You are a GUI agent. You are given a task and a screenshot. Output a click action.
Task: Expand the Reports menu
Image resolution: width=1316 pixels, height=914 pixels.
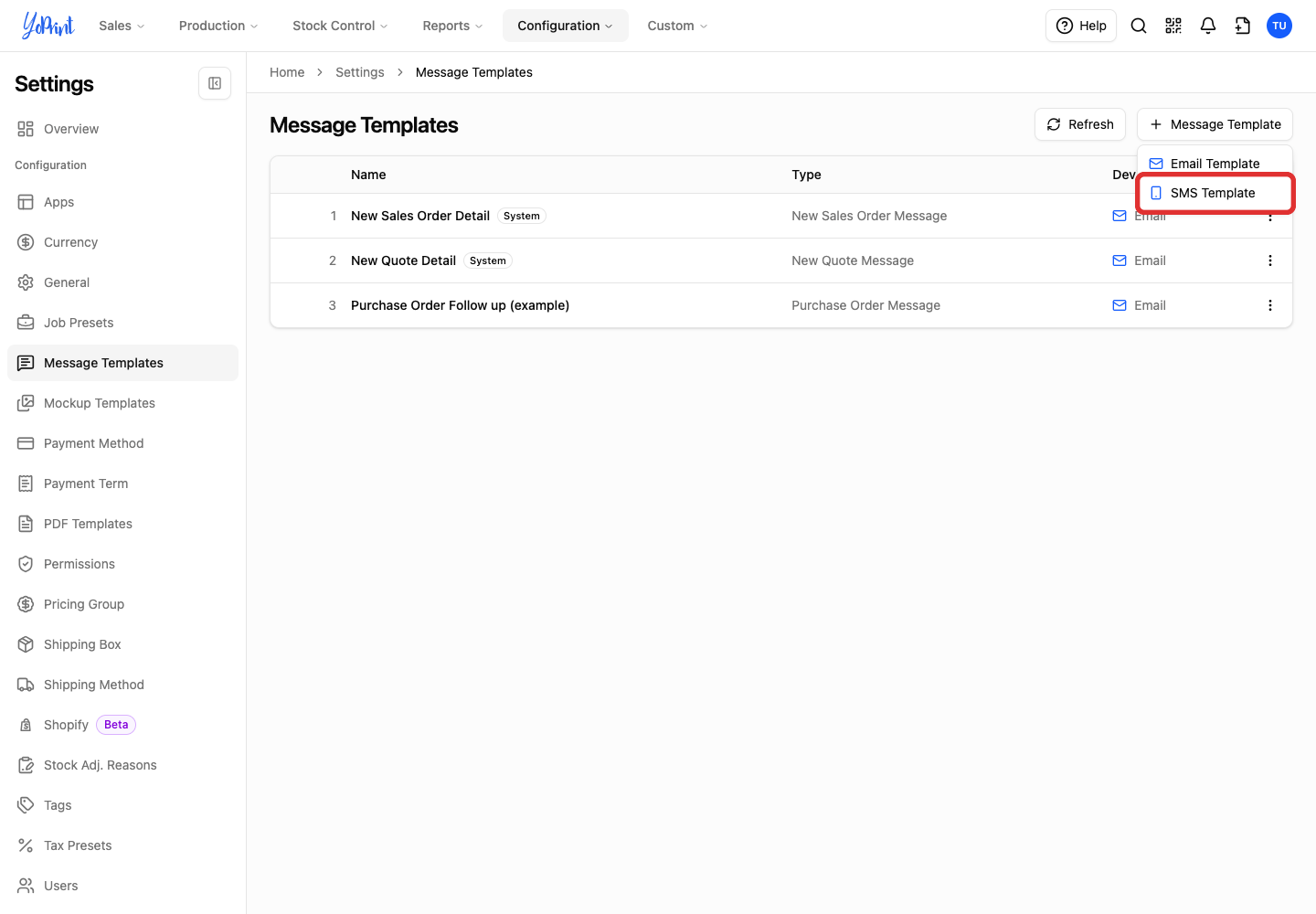(x=452, y=26)
